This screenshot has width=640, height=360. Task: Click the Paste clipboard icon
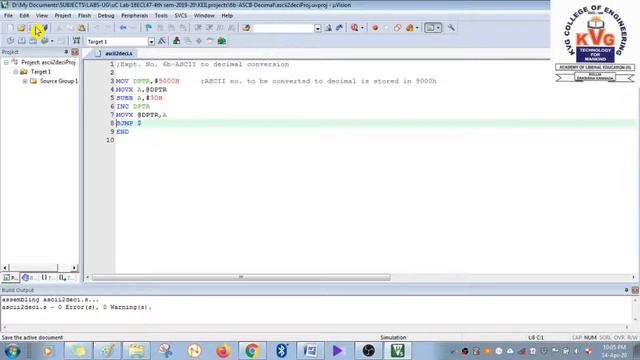point(82,28)
